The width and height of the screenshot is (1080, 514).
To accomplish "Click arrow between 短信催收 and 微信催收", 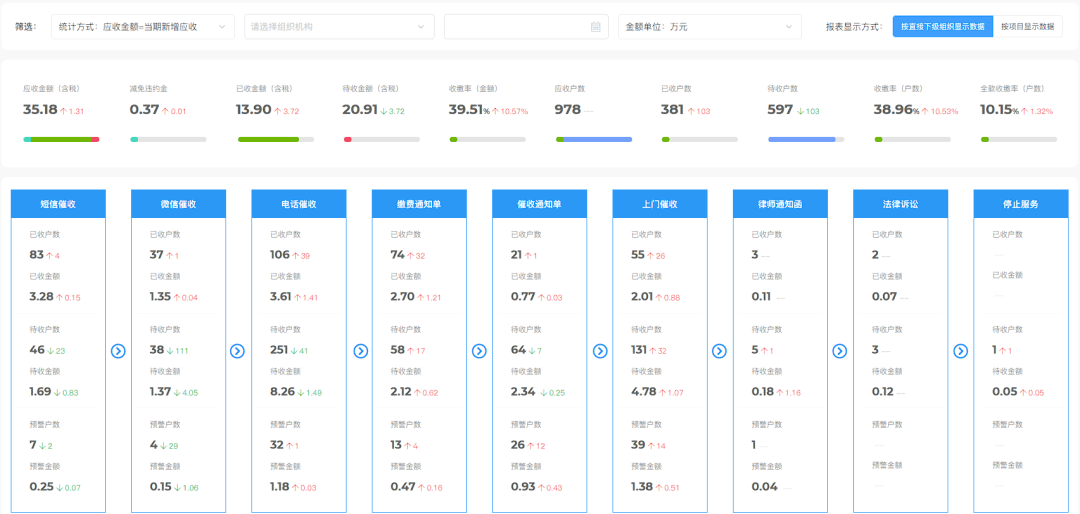I will pyautogui.click(x=118, y=351).
